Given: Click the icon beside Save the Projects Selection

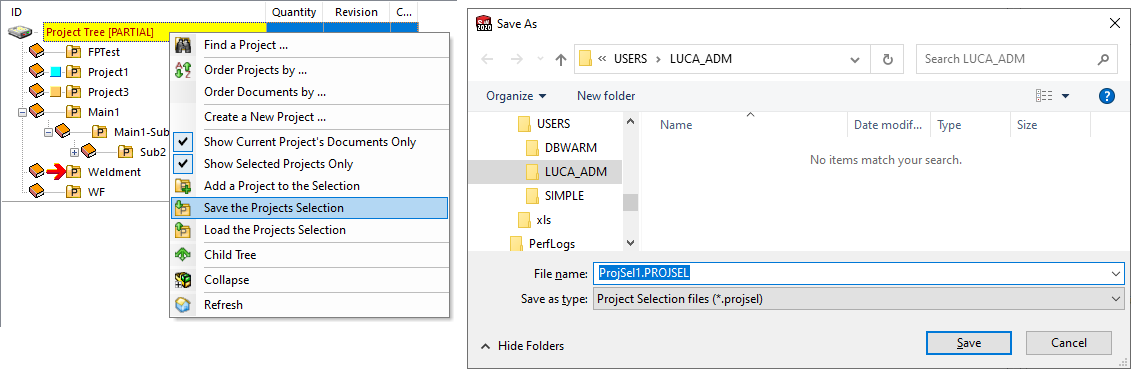Looking at the screenshot, I should pos(183,208).
